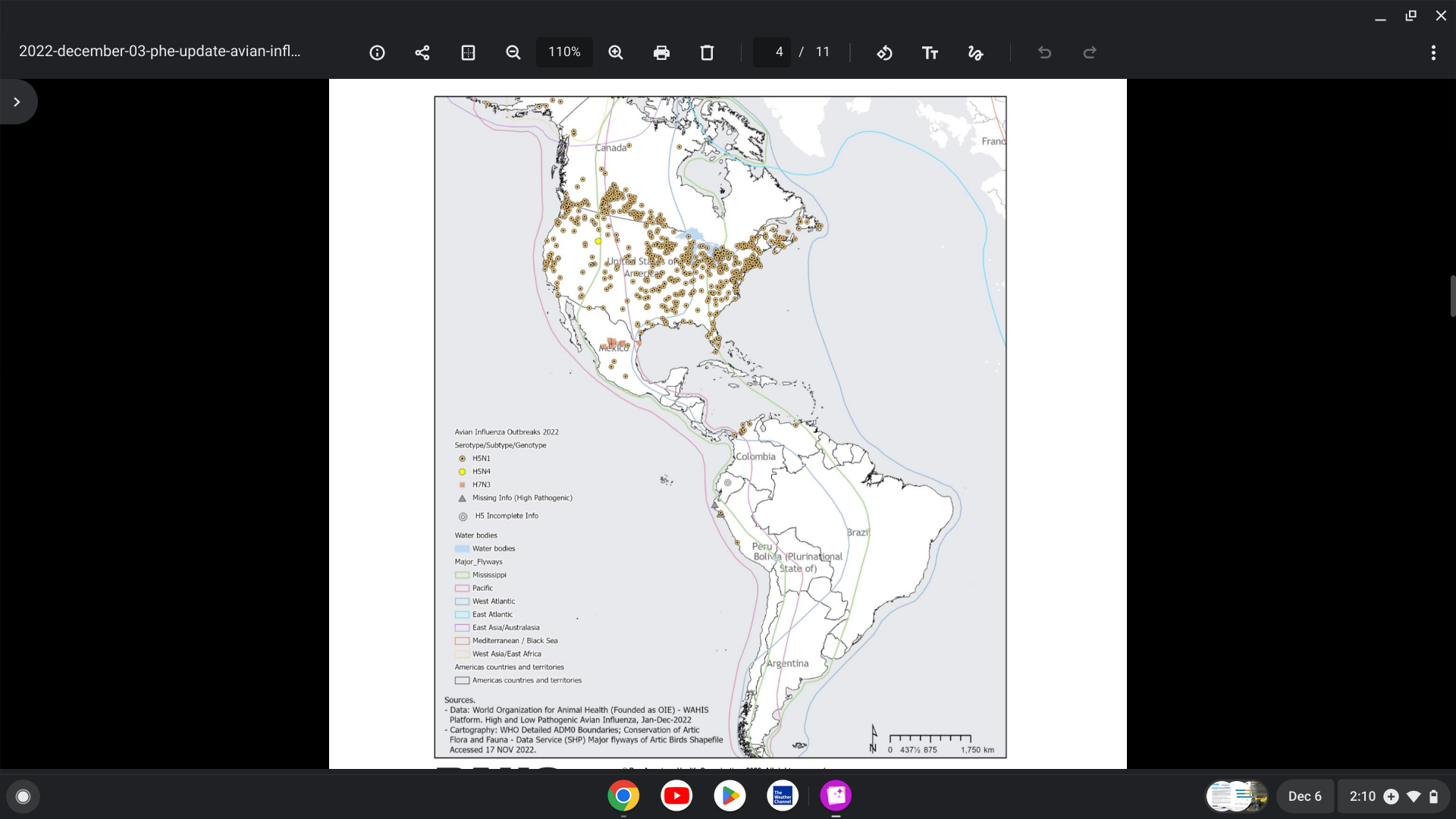Click the 110% zoom level field
The image size is (1456, 819).
point(564,52)
